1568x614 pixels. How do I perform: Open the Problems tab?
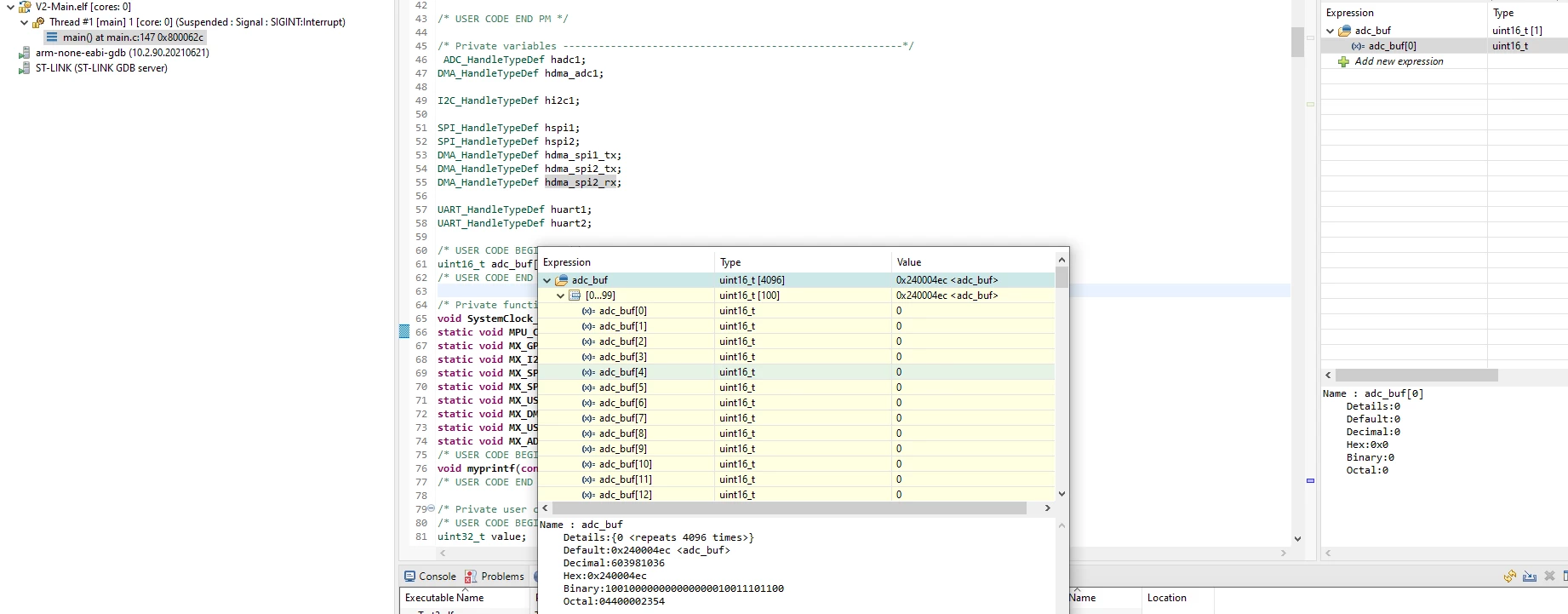tap(495, 577)
